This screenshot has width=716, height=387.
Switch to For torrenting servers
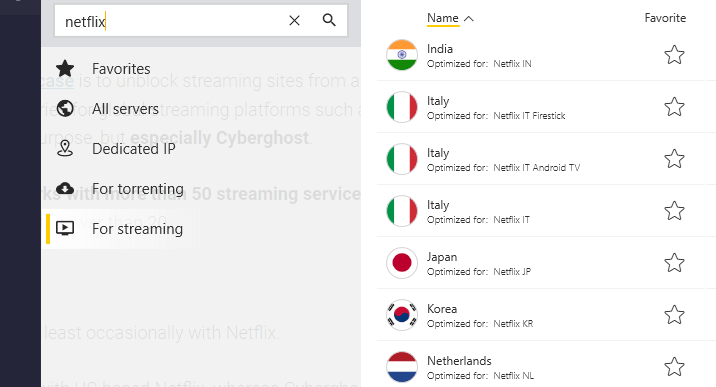pos(137,189)
